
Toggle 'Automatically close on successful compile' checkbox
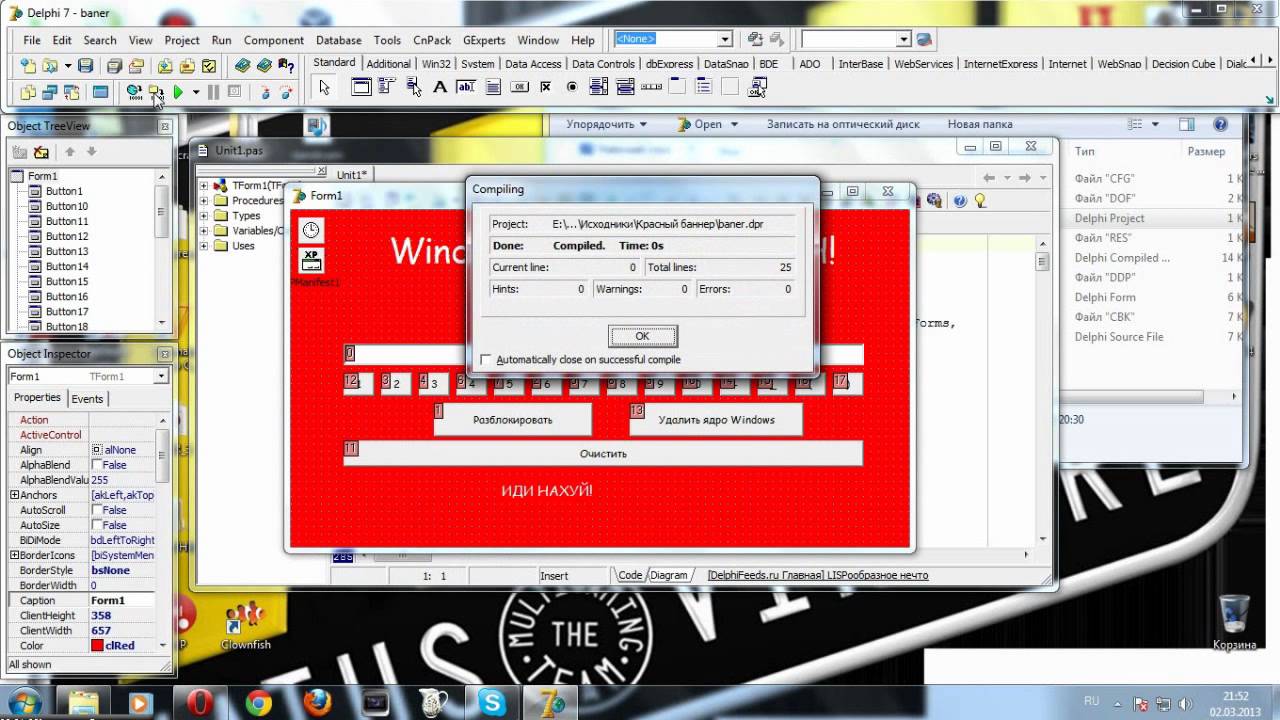(486, 360)
